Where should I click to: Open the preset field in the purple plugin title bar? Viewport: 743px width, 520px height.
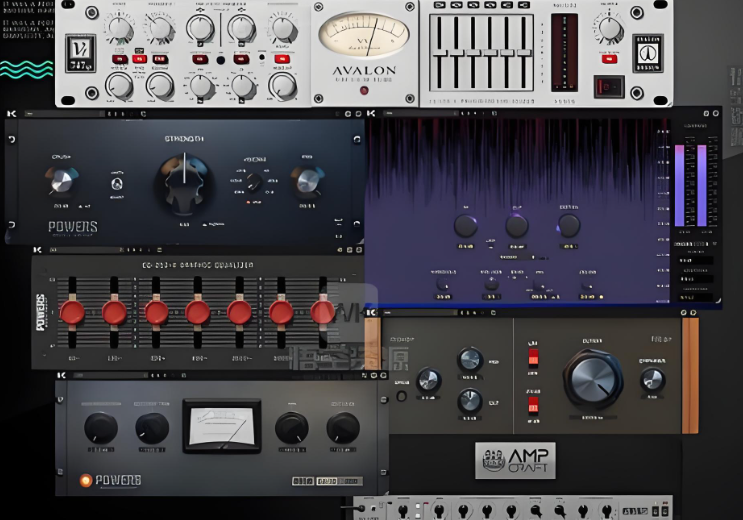tap(420, 114)
